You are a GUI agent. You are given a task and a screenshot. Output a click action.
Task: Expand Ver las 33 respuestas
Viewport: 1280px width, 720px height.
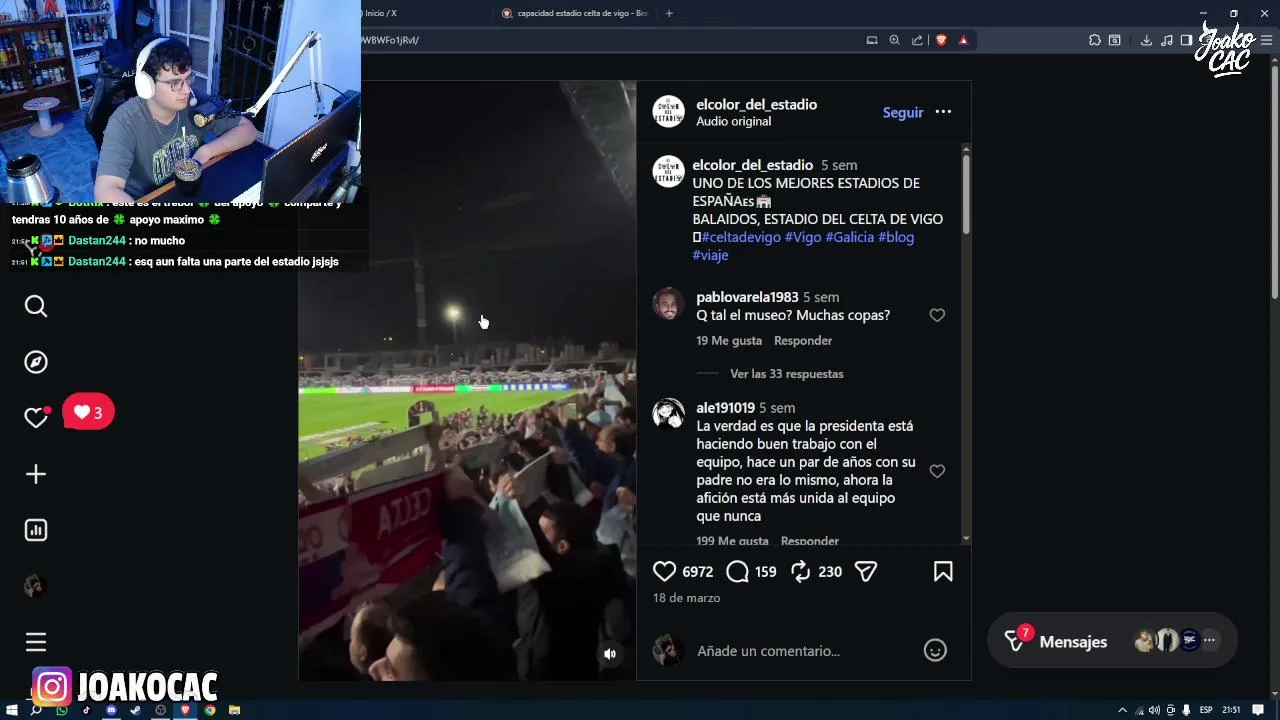pyautogui.click(x=787, y=374)
